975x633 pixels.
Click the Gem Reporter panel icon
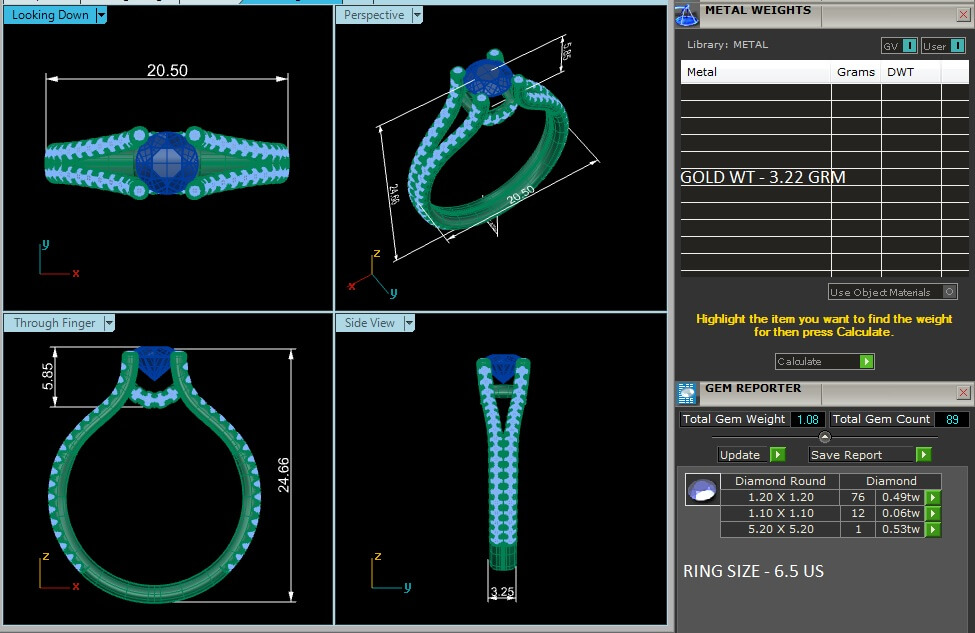(x=687, y=392)
